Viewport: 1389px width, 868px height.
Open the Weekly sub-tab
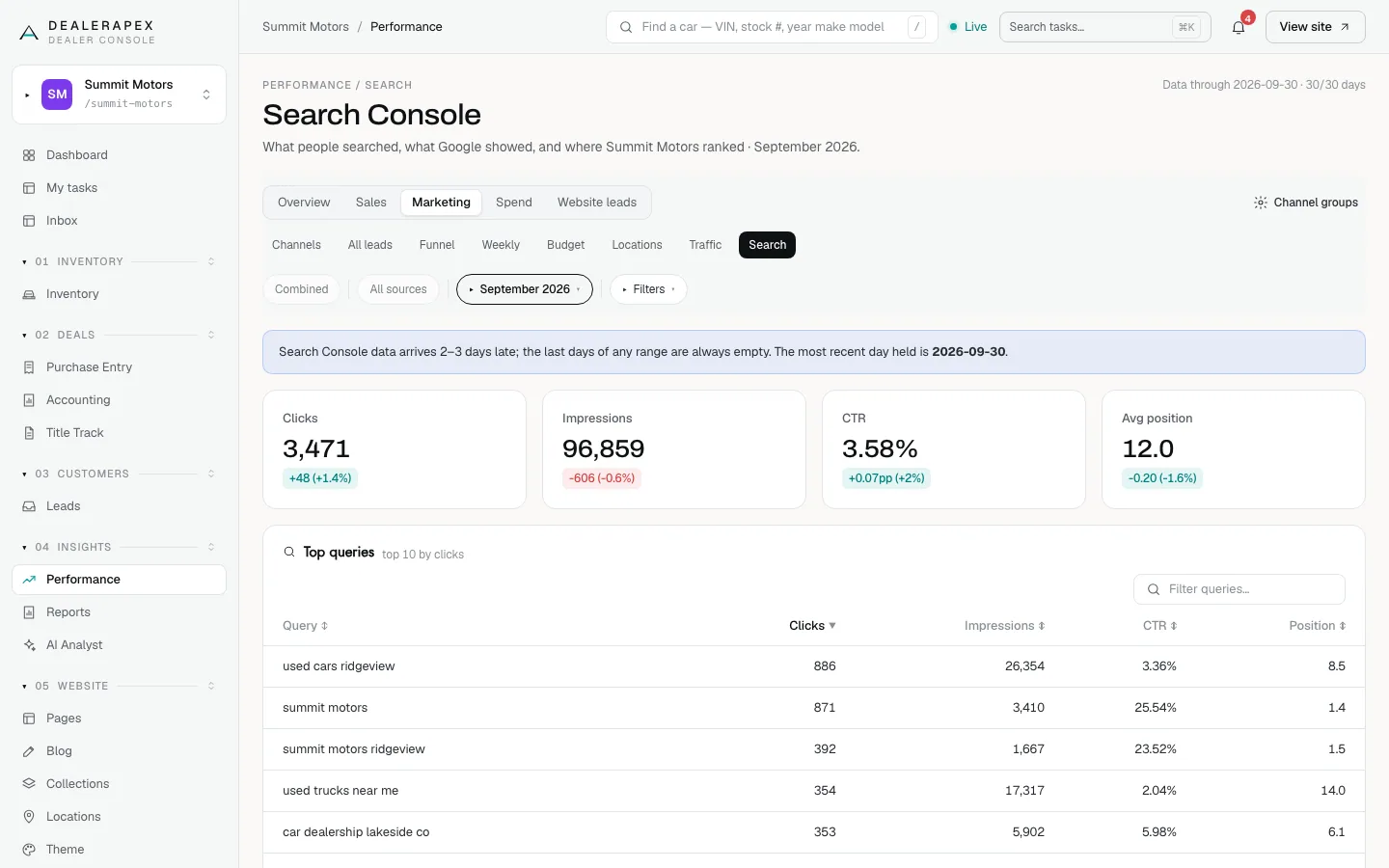(501, 245)
